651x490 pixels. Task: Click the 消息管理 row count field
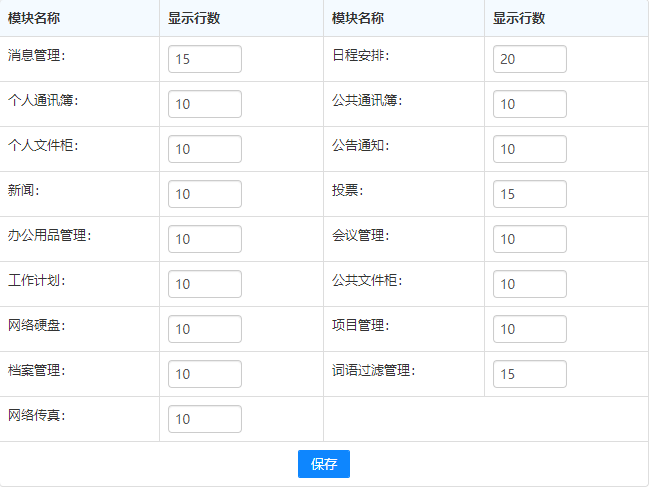click(205, 59)
